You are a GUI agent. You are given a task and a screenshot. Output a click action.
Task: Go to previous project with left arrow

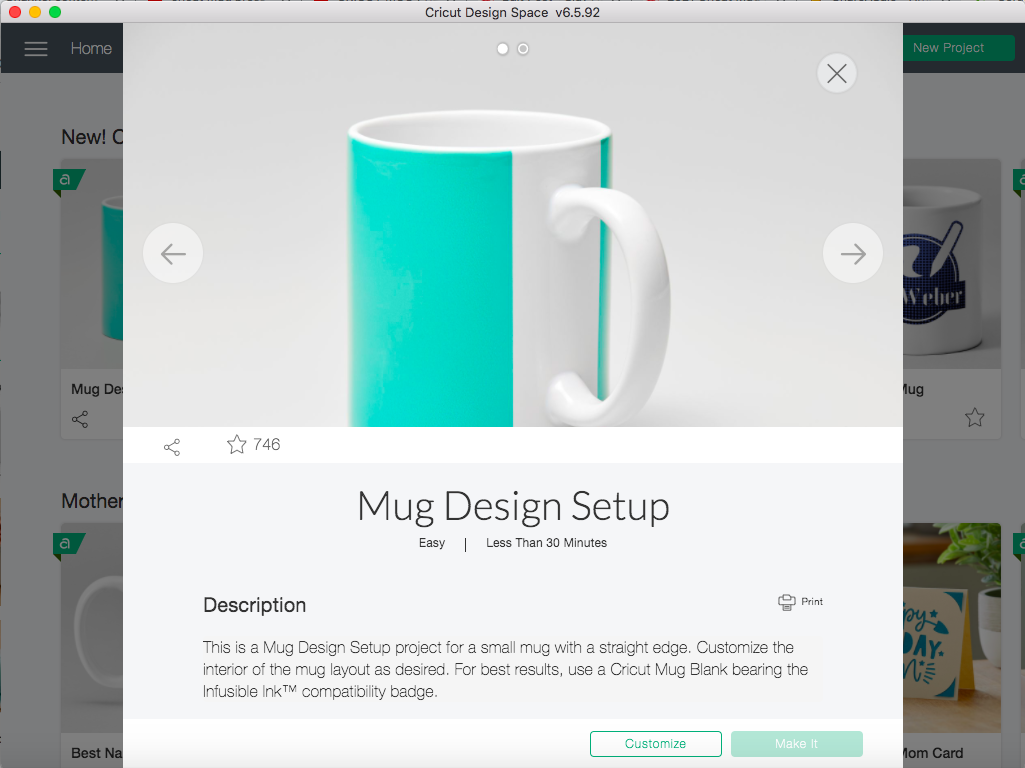(x=173, y=254)
